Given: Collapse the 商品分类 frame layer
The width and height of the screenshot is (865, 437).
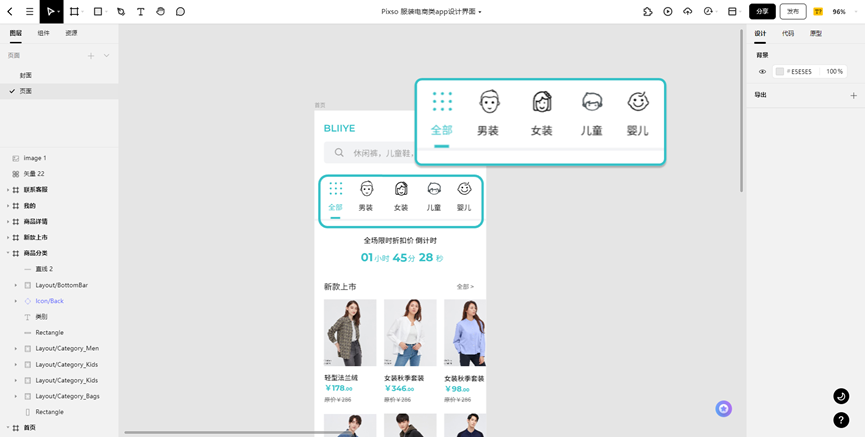Looking at the screenshot, I should click(x=8, y=253).
